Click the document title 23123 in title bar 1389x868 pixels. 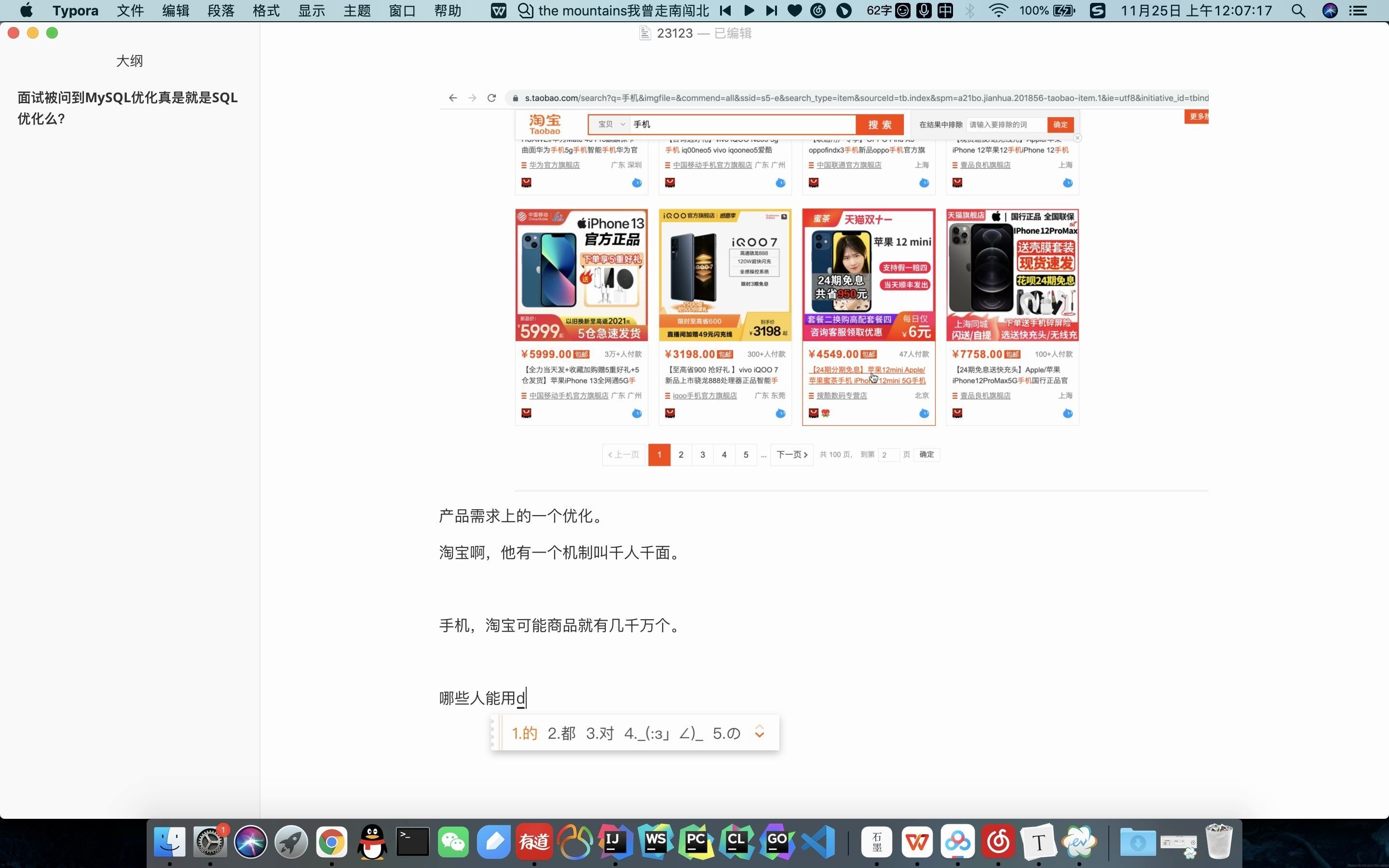click(x=675, y=33)
